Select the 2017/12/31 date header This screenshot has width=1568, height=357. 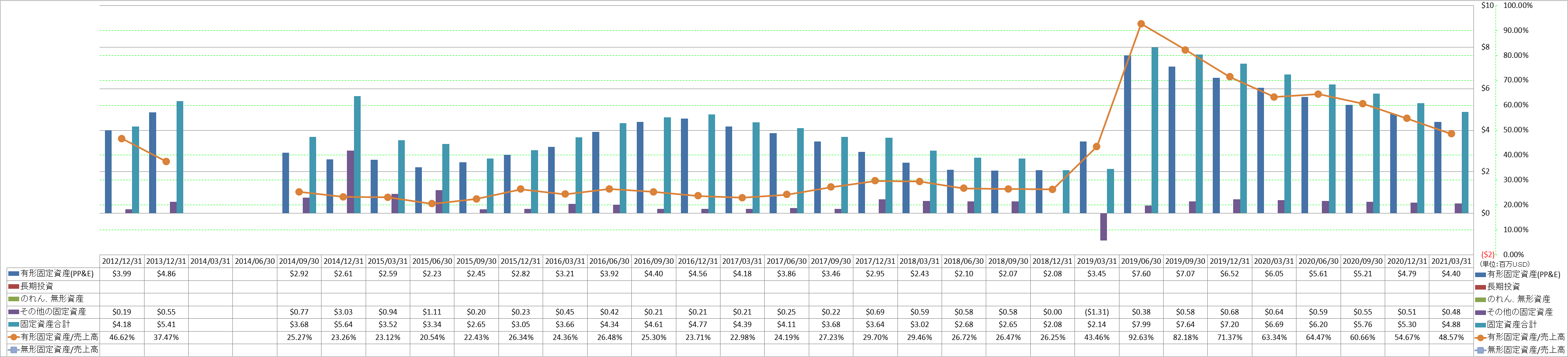(x=875, y=261)
